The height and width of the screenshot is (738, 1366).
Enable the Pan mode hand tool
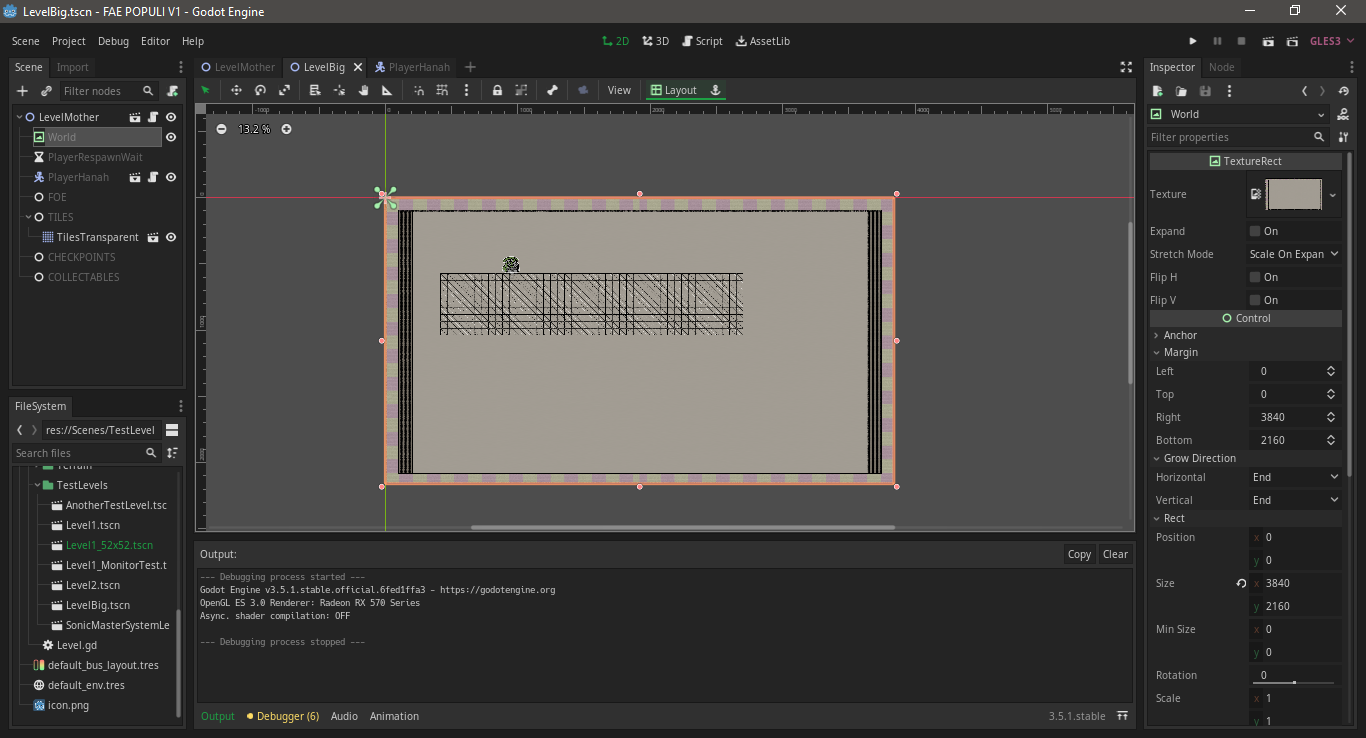(x=363, y=90)
